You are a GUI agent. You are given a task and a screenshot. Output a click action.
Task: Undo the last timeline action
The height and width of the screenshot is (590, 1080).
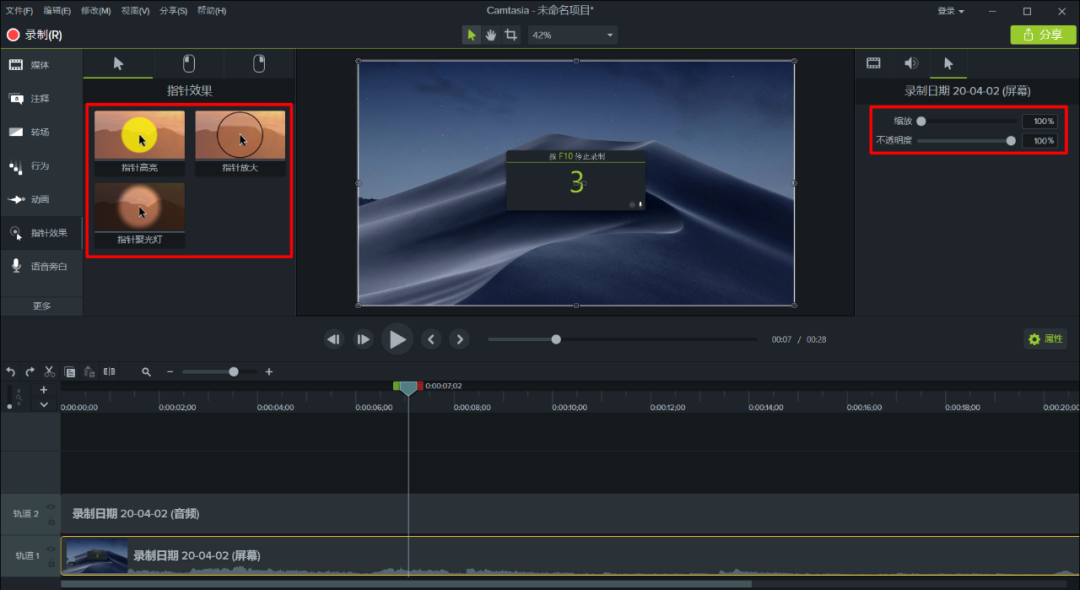click(x=10, y=372)
